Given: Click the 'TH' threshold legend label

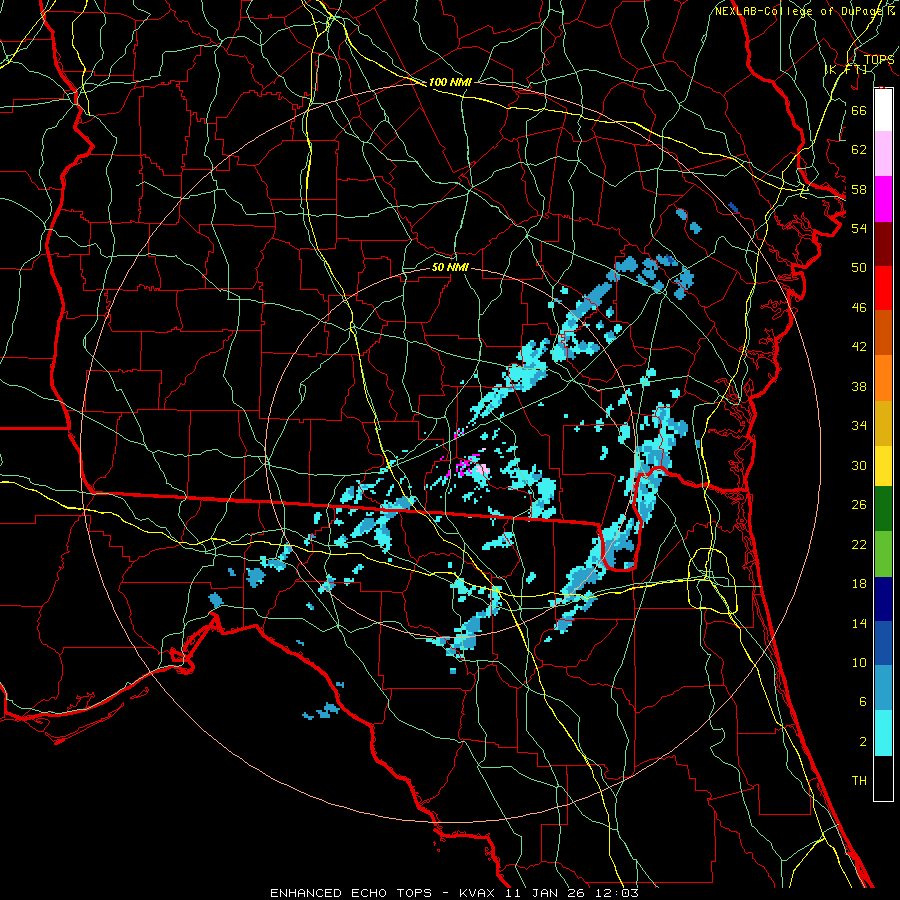Looking at the screenshot, I should pos(859,781).
